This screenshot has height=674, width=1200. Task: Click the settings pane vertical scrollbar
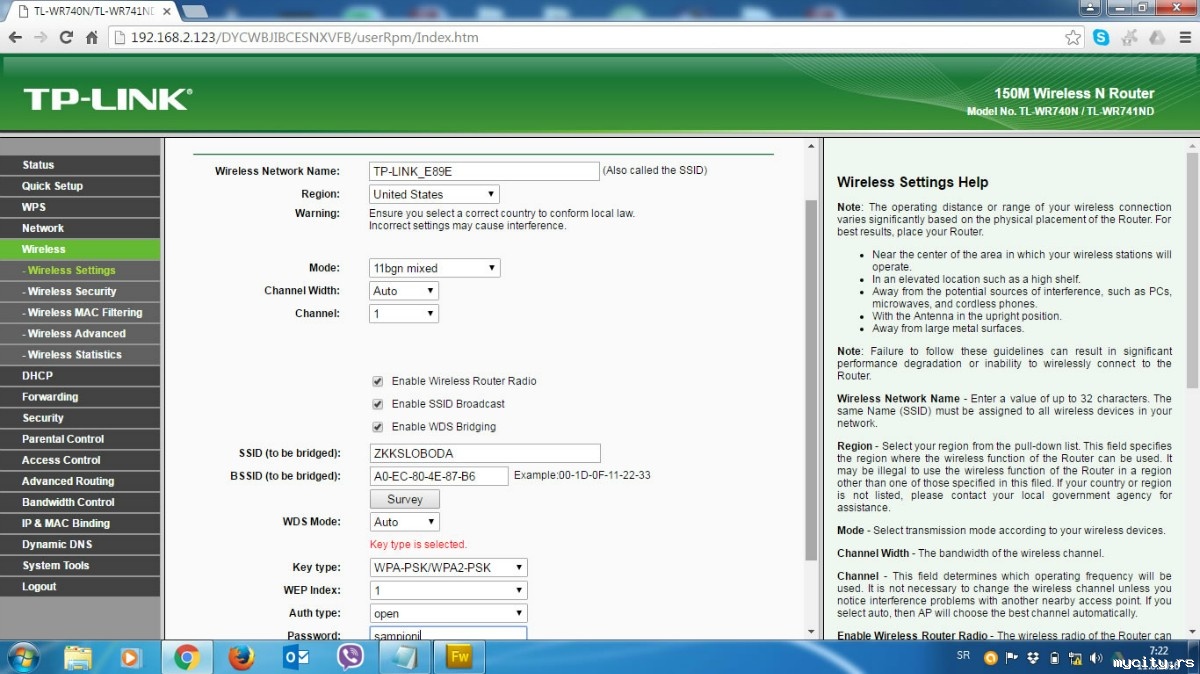(x=811, y=380)
